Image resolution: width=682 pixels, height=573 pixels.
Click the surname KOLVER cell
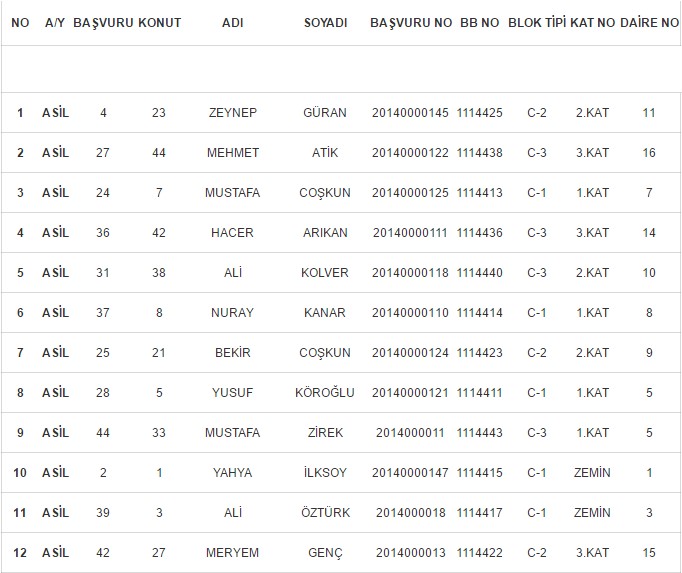(326, 273)
